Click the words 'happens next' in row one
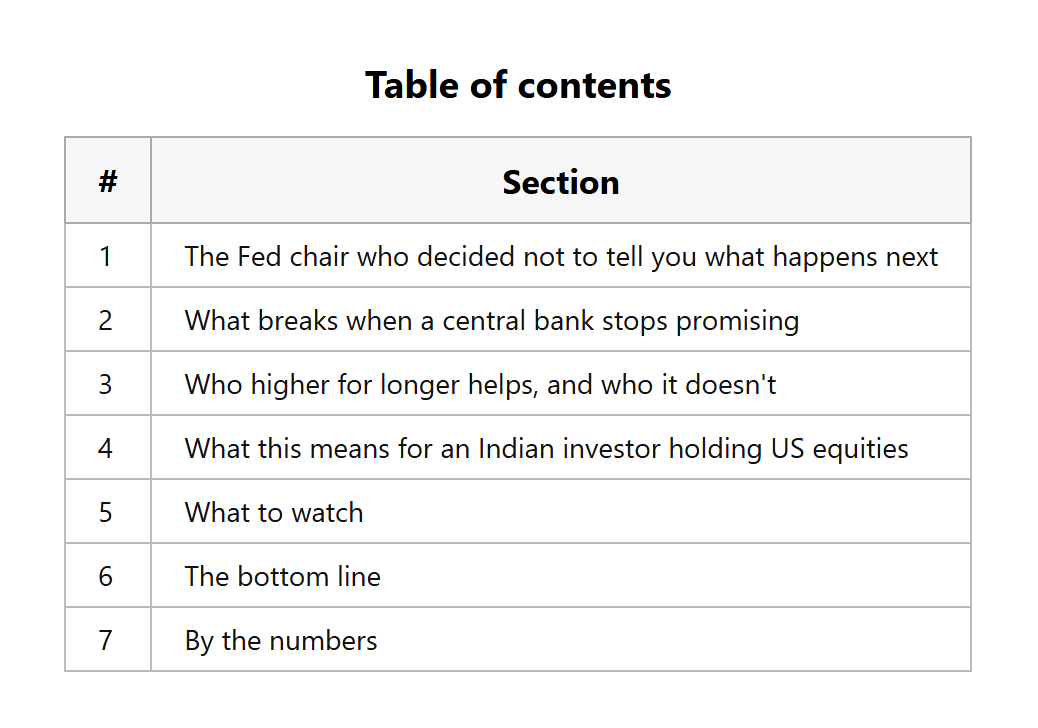The image size is (1038, 728). pyautogui.click(x=855, y=257)
